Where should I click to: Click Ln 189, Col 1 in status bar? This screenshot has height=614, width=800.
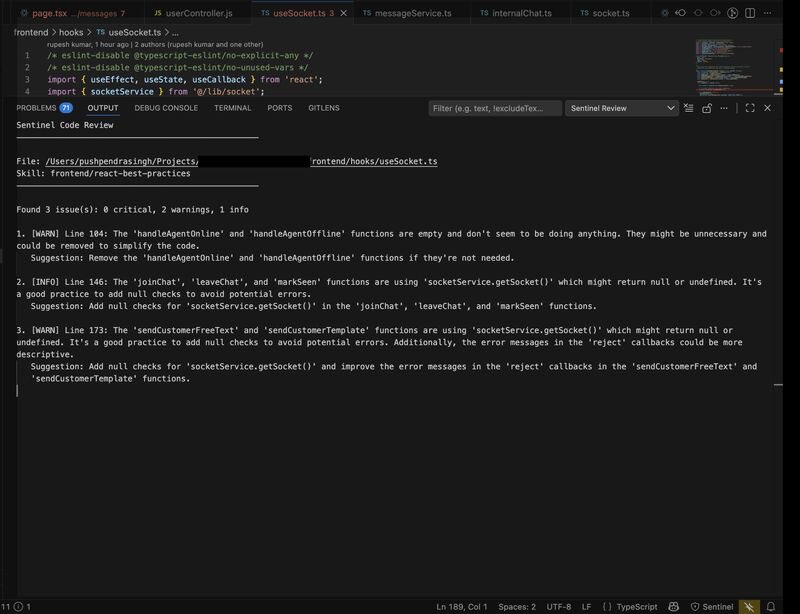point(462,606)
